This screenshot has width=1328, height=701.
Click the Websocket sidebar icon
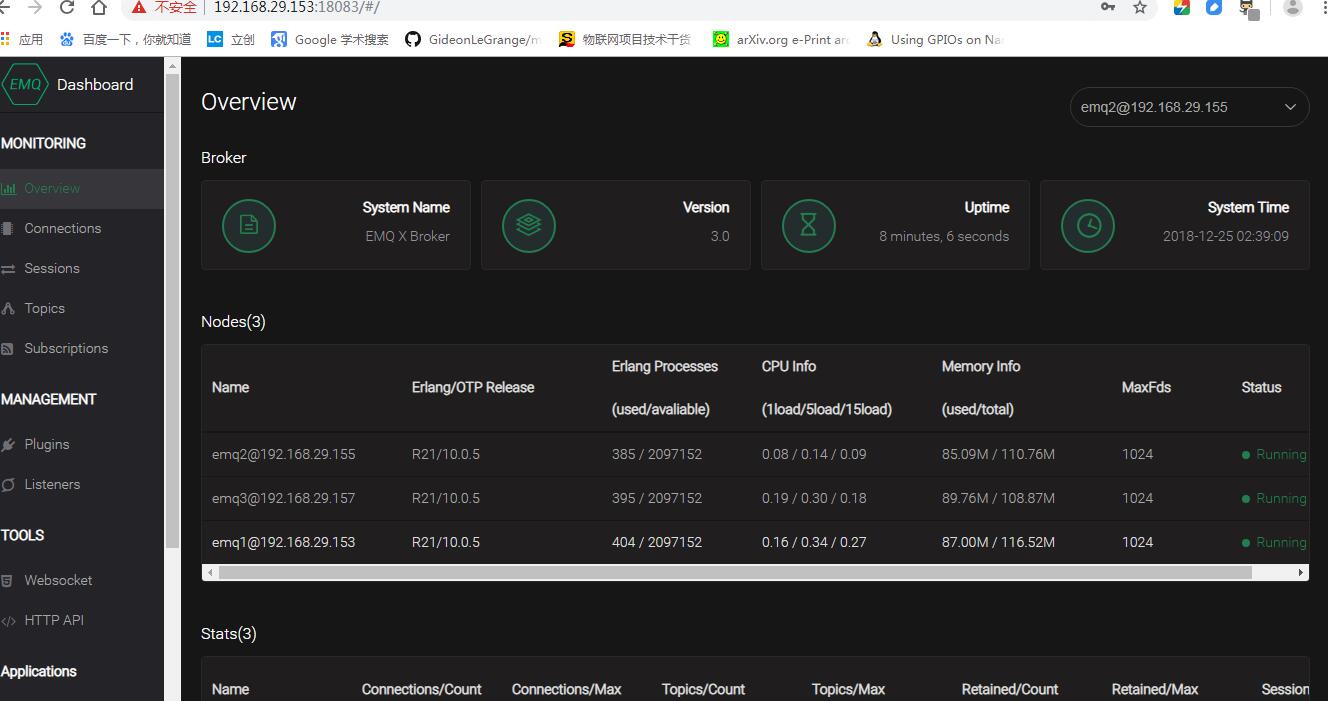(8, 581)
